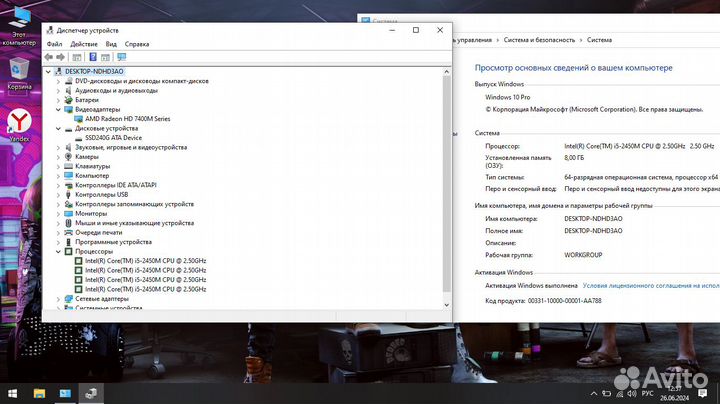Click the volume speaker tray icon
This screenshot has width=720, height=404.
click(632, 393)
